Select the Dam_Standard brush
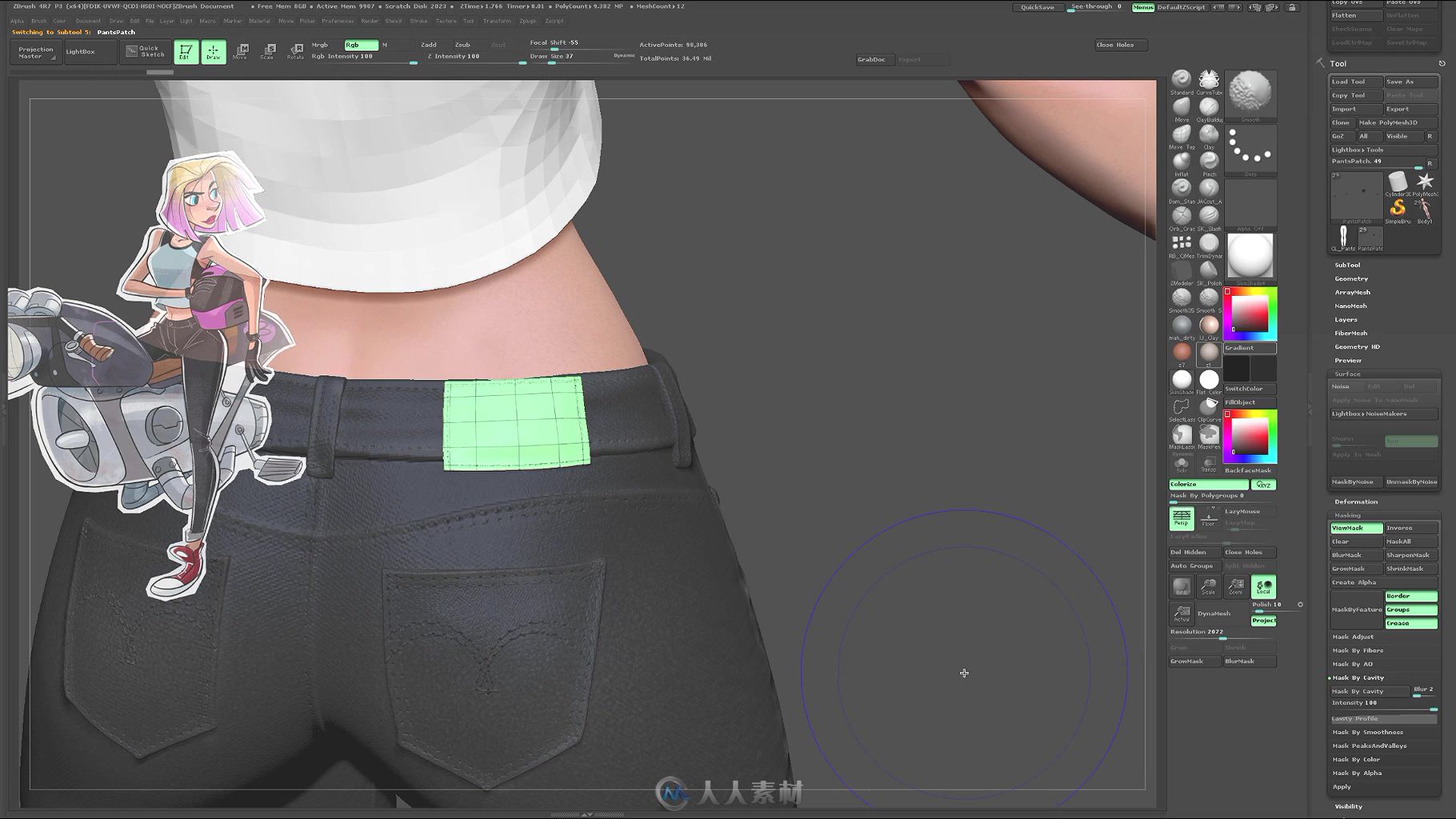 (1182, 191)
